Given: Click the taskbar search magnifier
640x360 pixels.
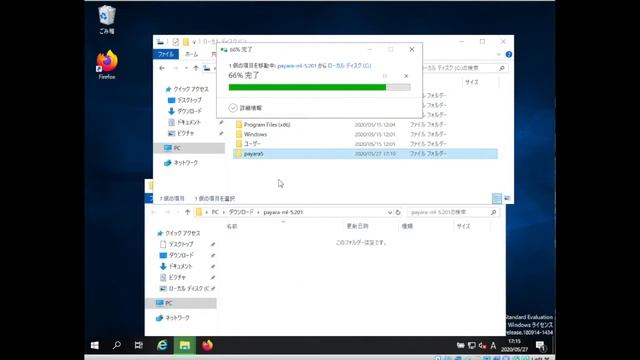Looking at the screenshot, I should point(117,345).
